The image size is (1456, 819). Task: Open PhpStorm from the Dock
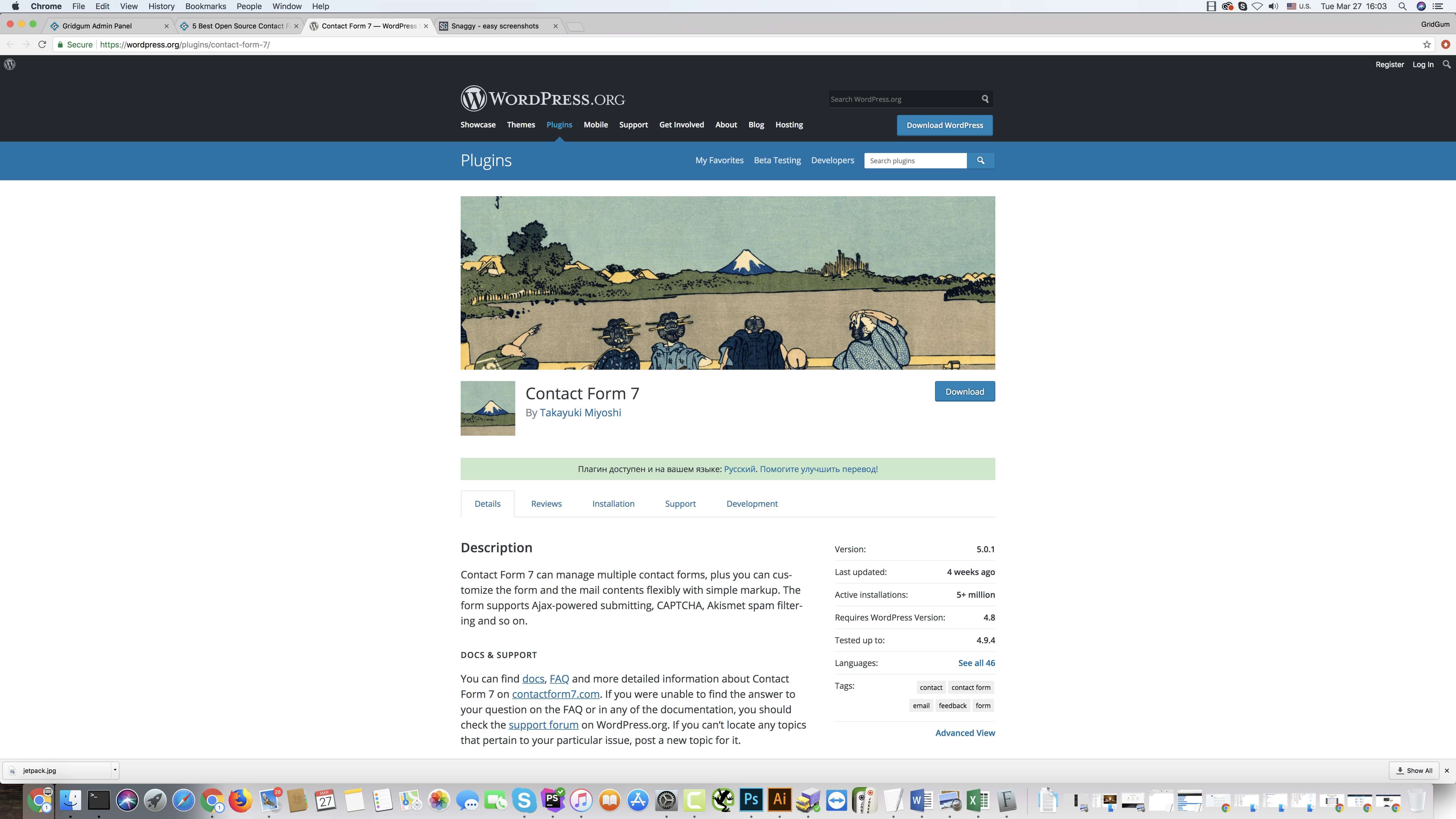pos(553,800)
